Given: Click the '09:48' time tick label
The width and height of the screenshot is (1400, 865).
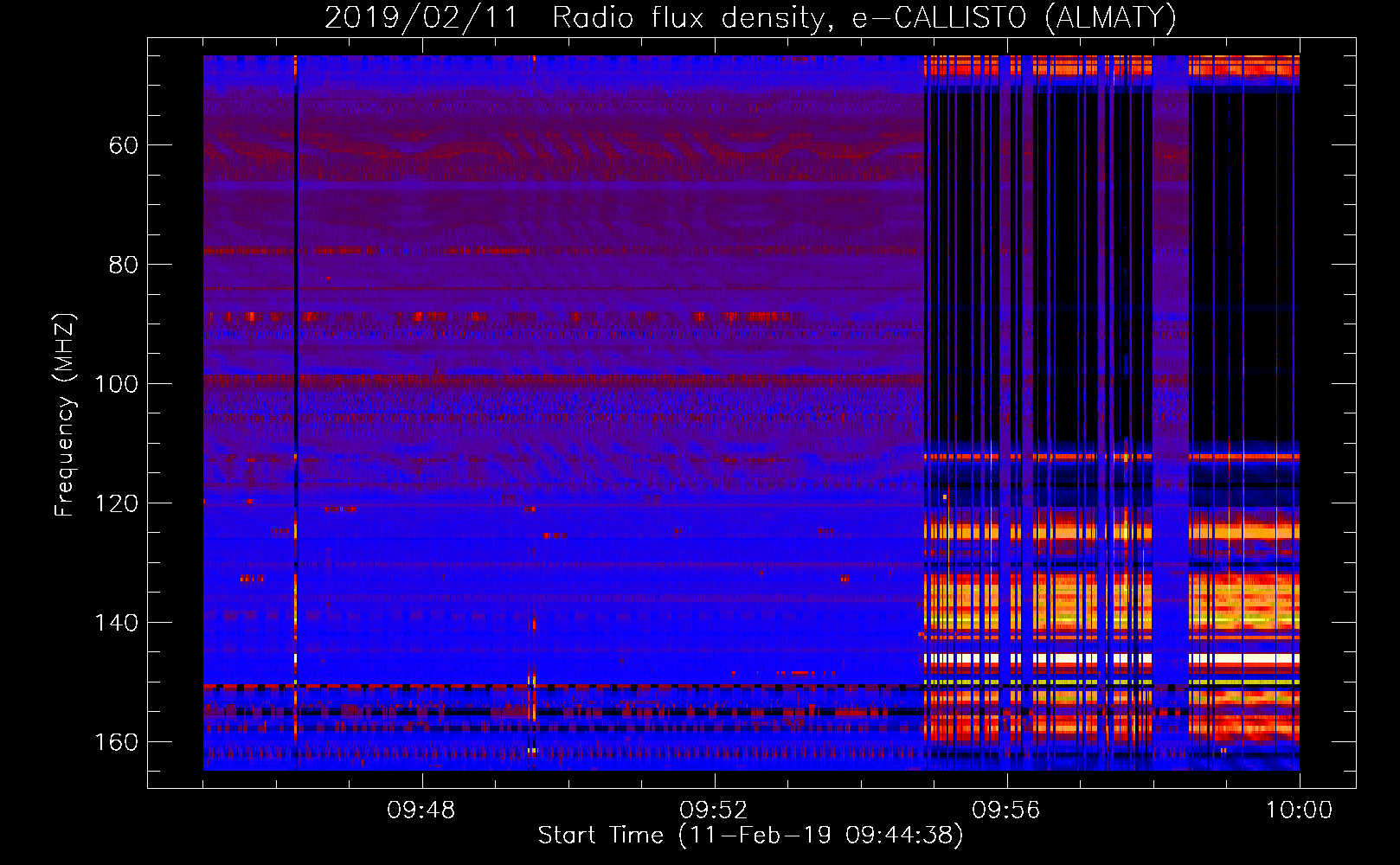Looking at the screenshot, I should 421,811.
